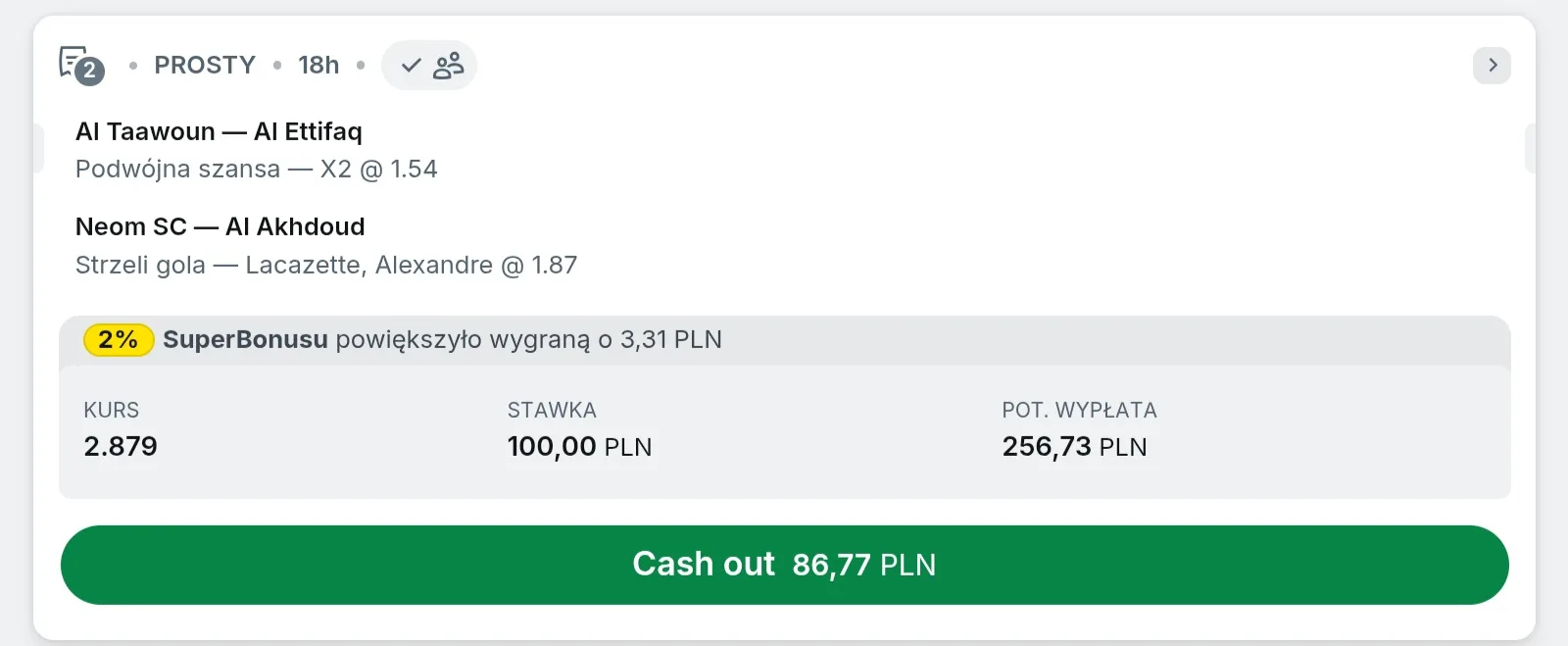The image size is (1568, 646).
Task: Select the PROSTY bet type label
Action: [x=205, y=65]
